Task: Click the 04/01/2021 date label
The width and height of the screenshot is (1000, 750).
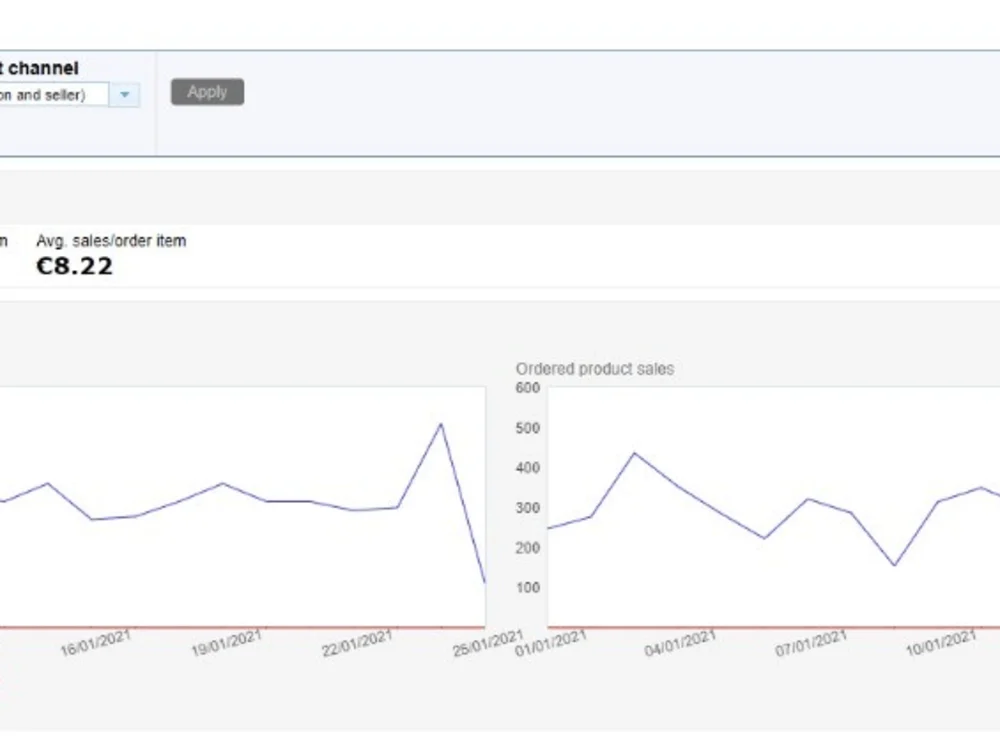Action: 680,643
